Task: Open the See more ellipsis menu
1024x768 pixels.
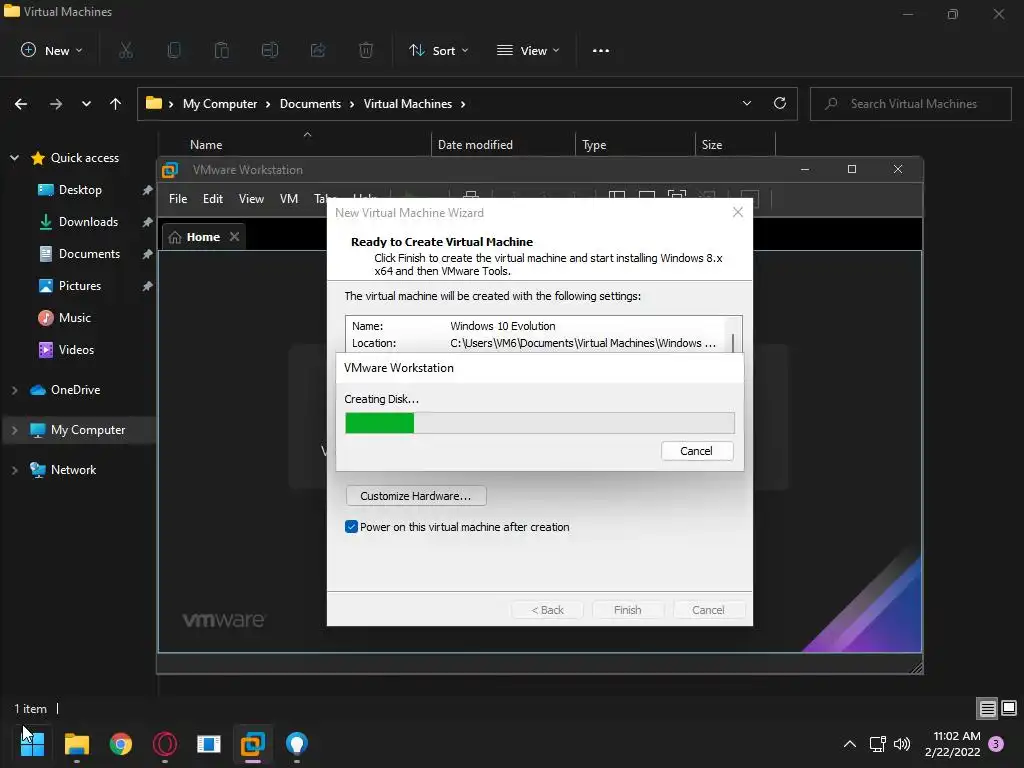Action: (x=601, y=50)
